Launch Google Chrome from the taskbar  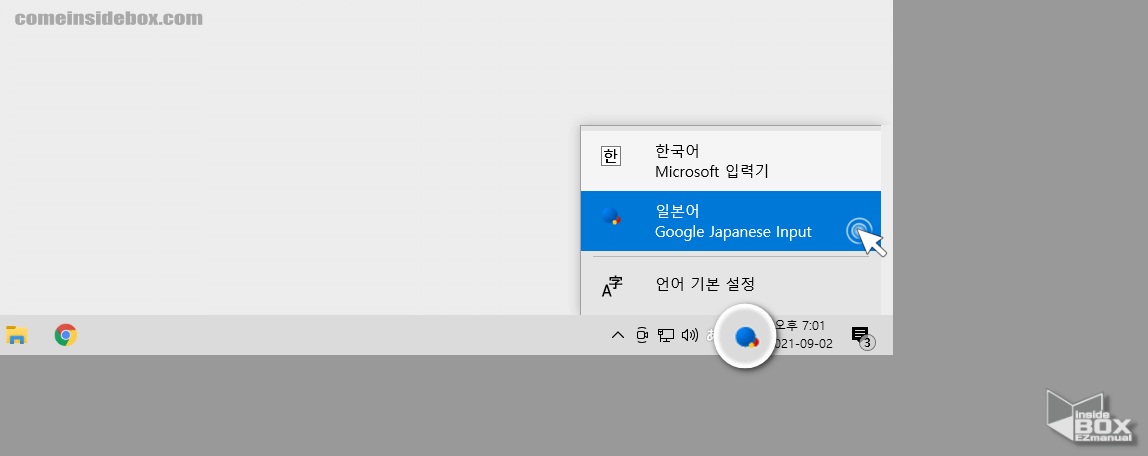click(x=66, y=335)
